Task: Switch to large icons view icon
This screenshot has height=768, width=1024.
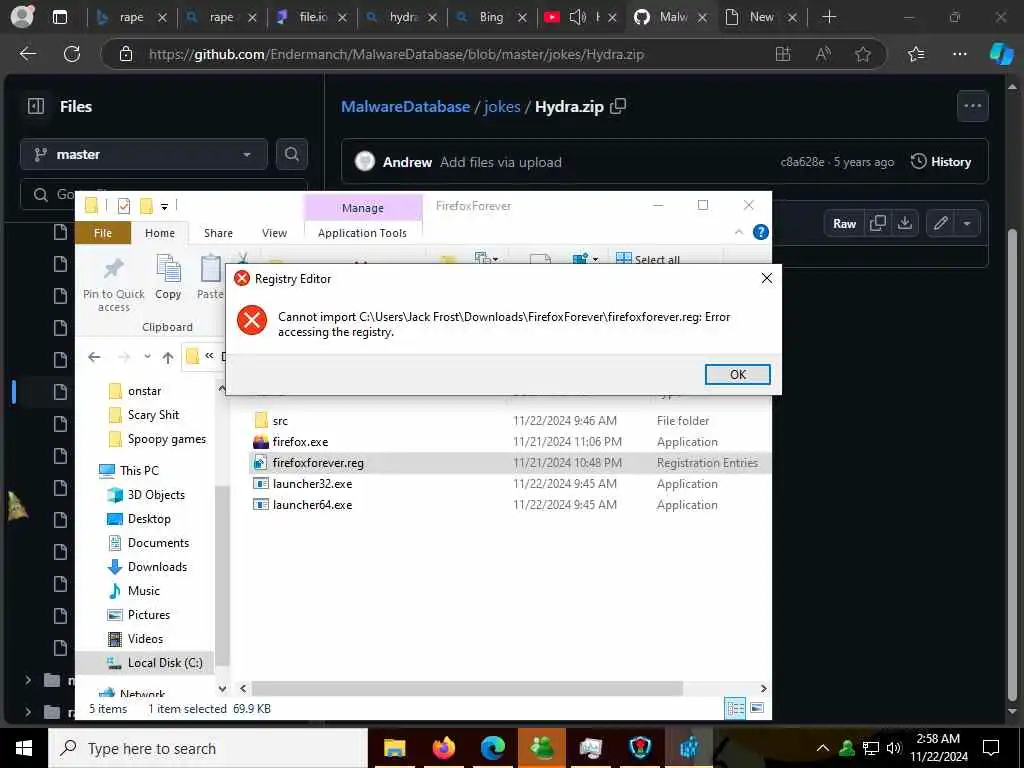Action: point(757,708)
